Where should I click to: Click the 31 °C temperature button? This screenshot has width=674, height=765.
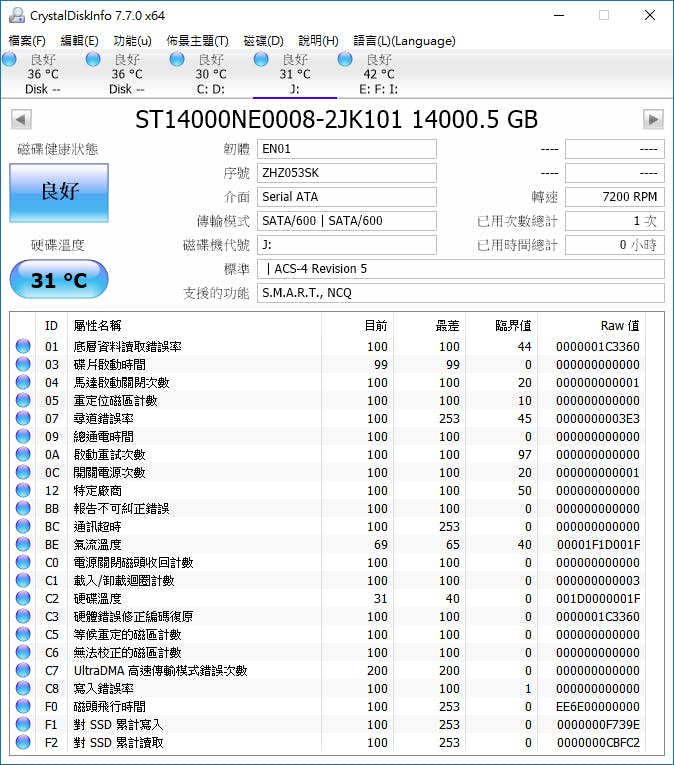tap(59, 280)
